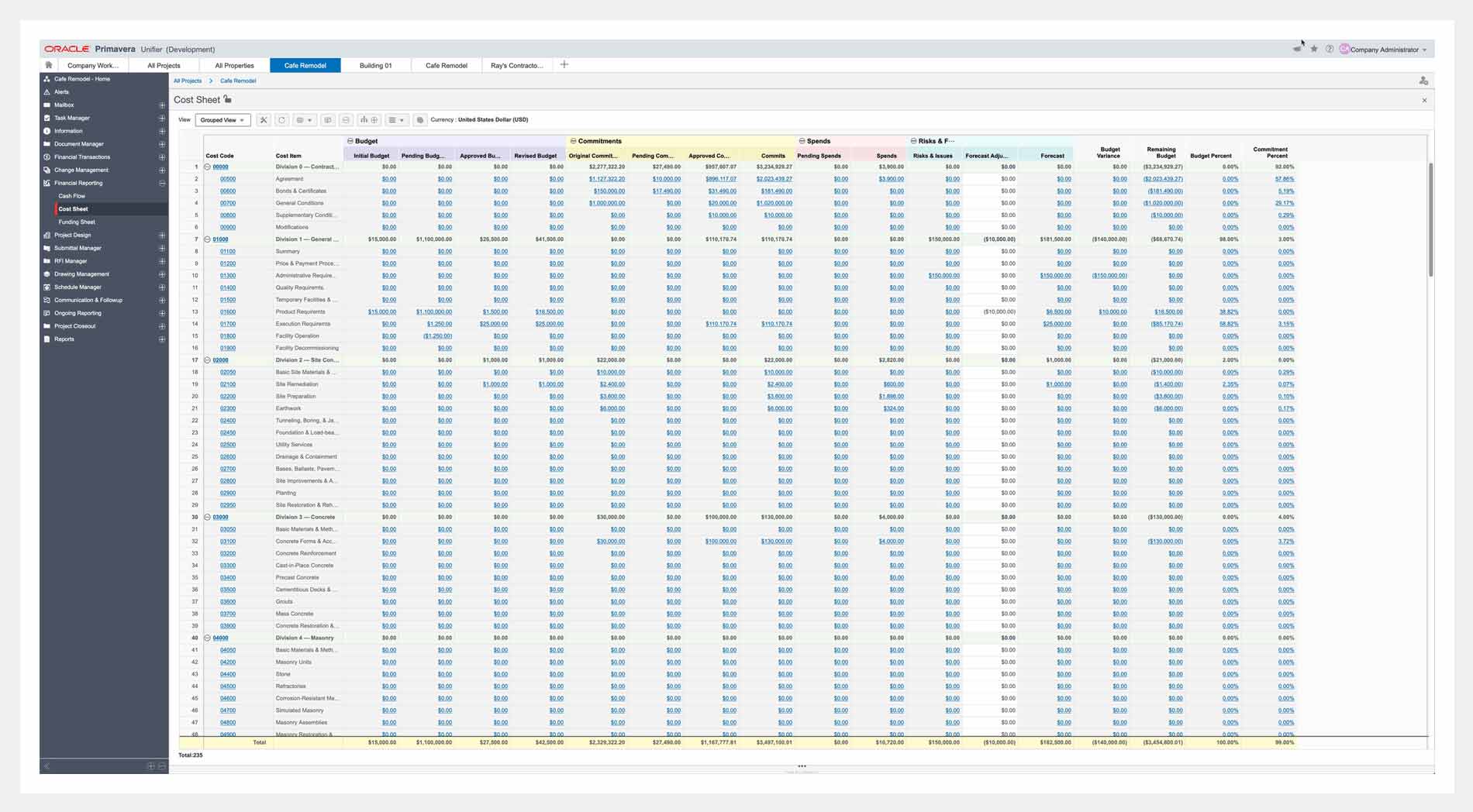Open the Grouped View dropdown

coord(223,120)
